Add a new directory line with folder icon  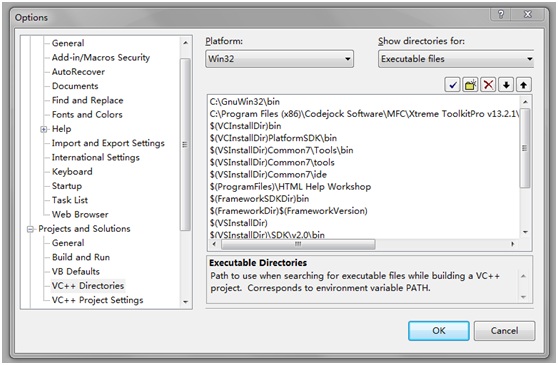tap(470, 85)
